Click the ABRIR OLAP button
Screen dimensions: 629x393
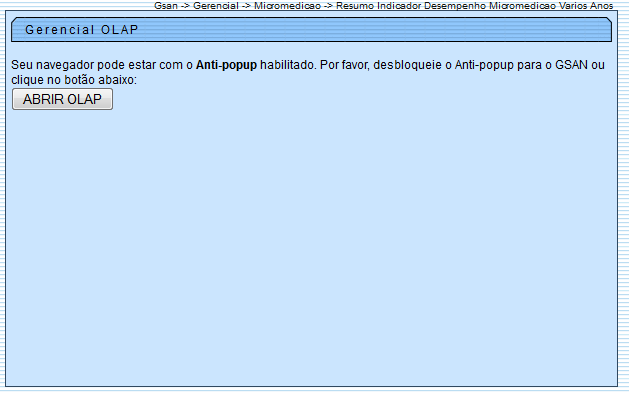pyautogui.click(x=63, y=99)
